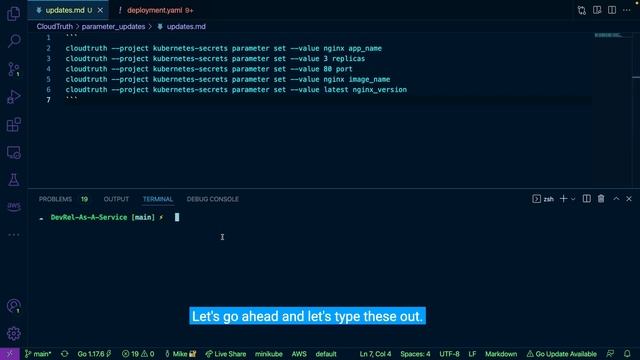The width and height of the screenshot is (640, 360).
Task: Open the launch profile dropdown arrow next to plus
Action: click(573, 199)
